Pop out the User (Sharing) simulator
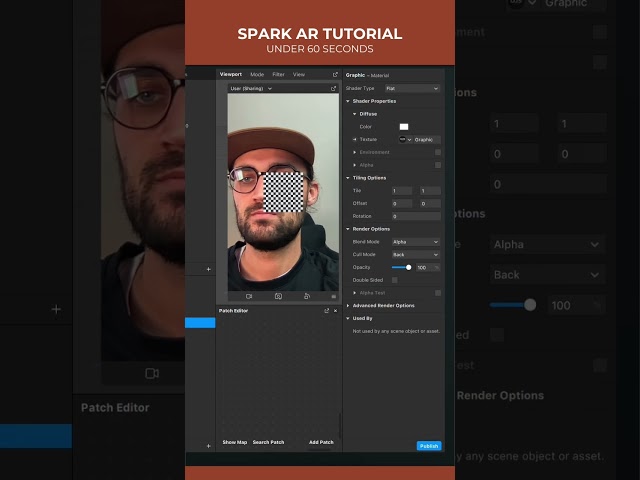 333,88
